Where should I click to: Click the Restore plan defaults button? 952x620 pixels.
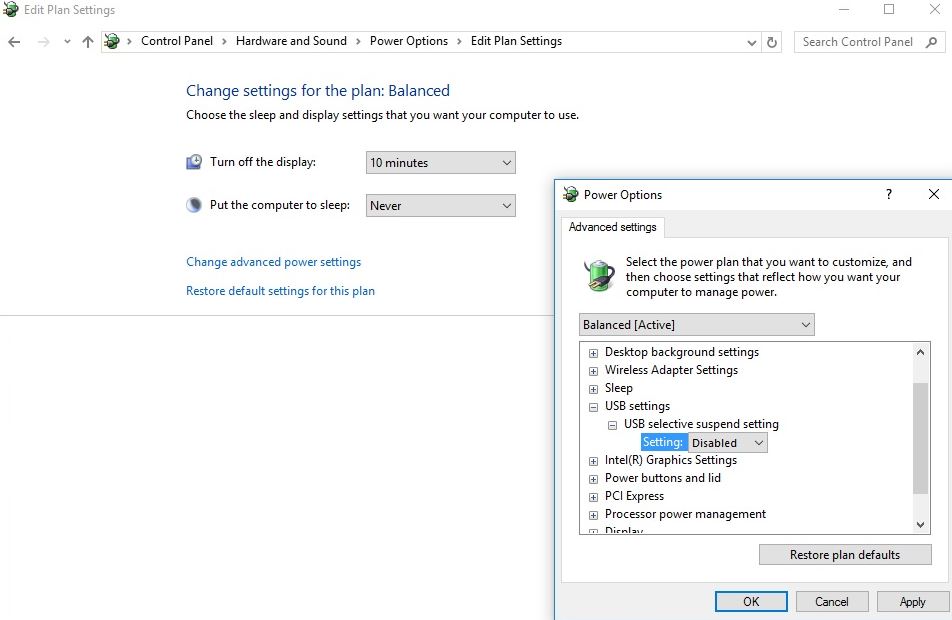[x=845, y=554]
